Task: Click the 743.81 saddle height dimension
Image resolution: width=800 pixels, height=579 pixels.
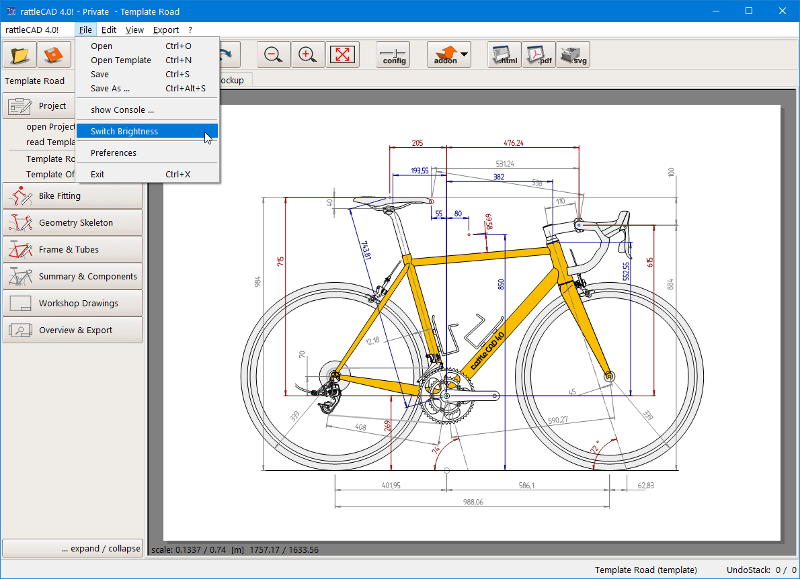Action: tap(365, 250)
